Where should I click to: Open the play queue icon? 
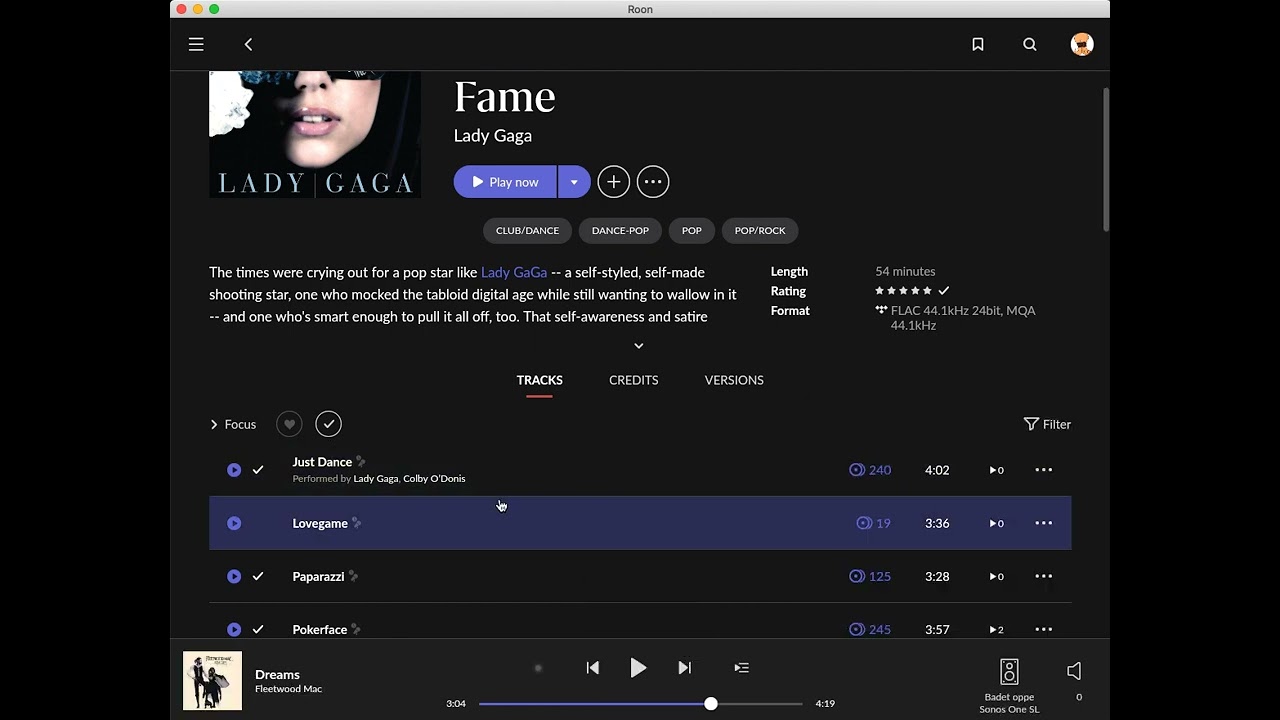point(741,668)
